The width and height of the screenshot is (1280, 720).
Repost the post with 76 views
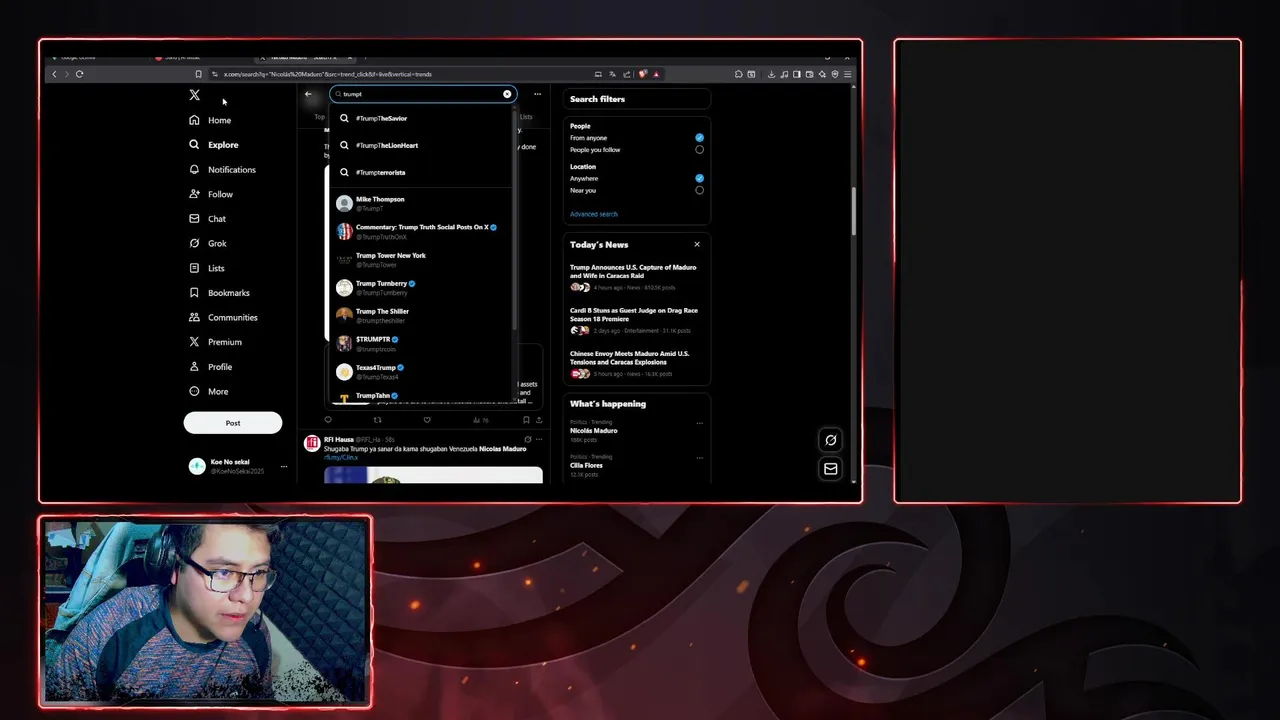pos(377,420)
